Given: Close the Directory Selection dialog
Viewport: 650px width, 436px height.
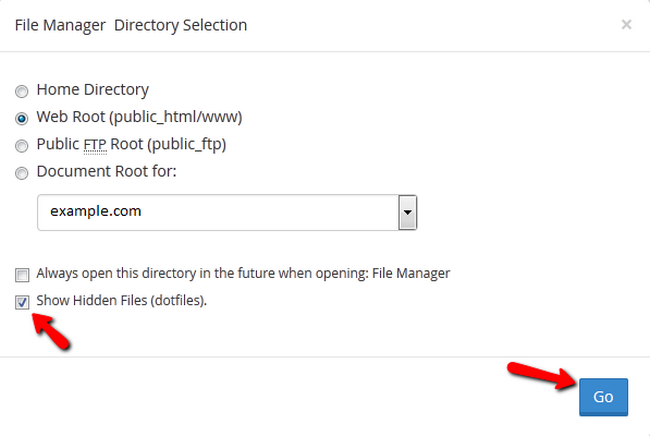Looking at the screenshot, I should (x=626, y=24).
